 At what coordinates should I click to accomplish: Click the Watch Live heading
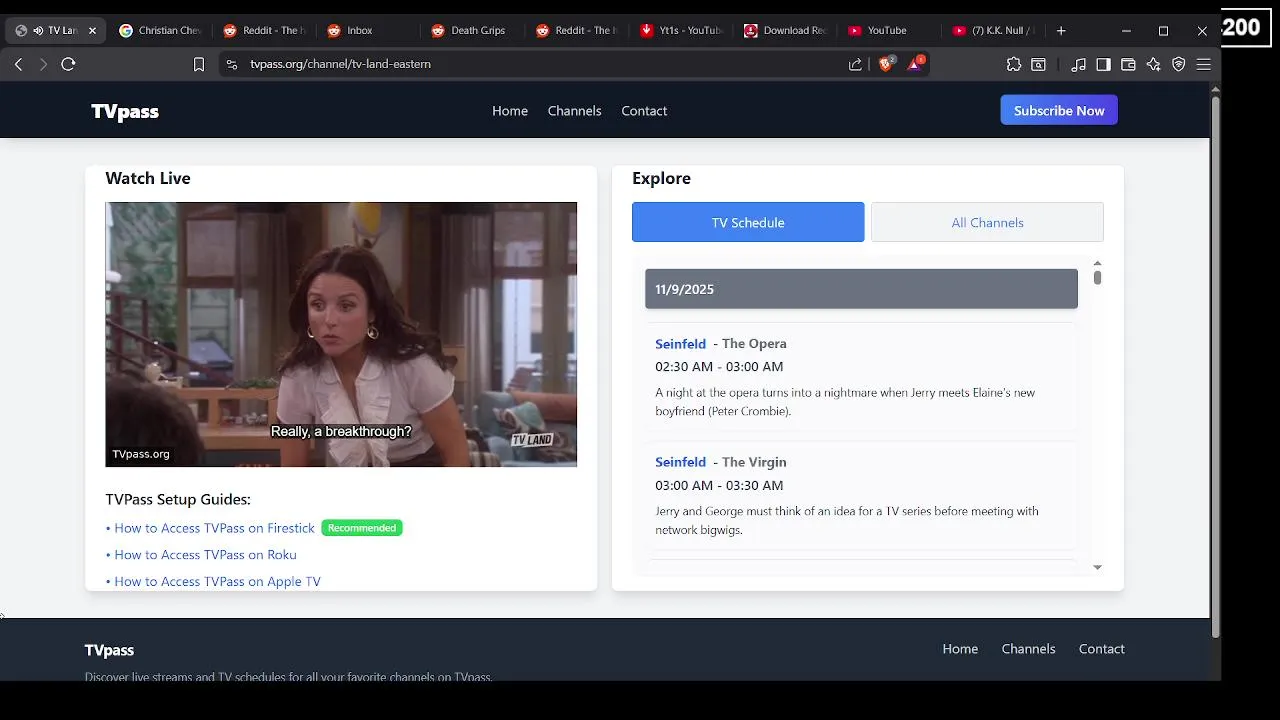point(148,178)
